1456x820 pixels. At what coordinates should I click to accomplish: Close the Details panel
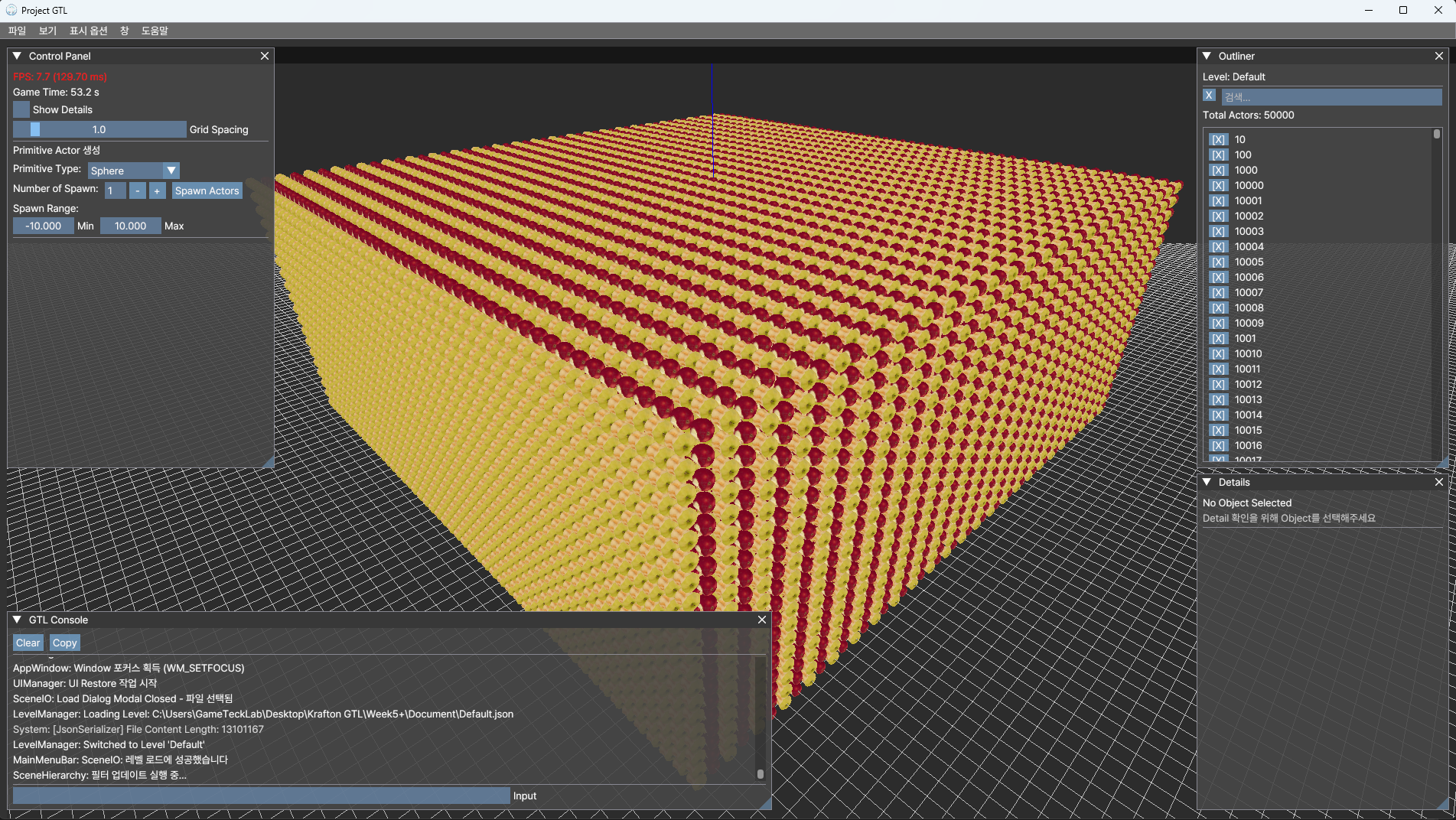coord(1438,482)
